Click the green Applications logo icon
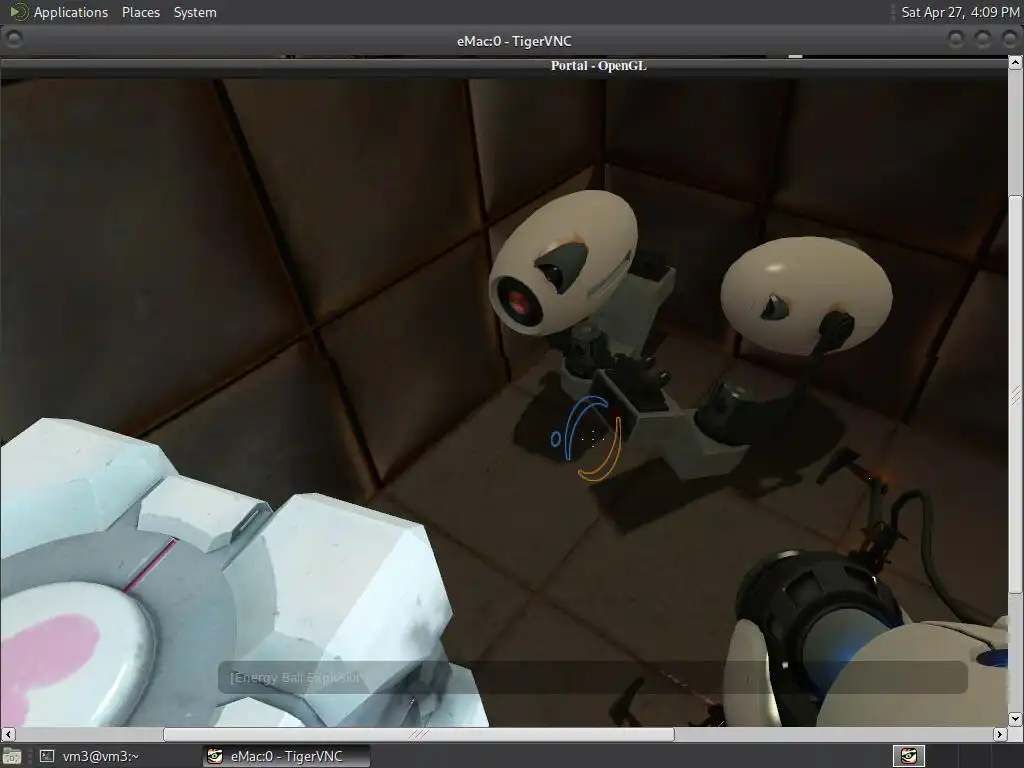Viewport: 1024px width, 768px height. point(18,12)
